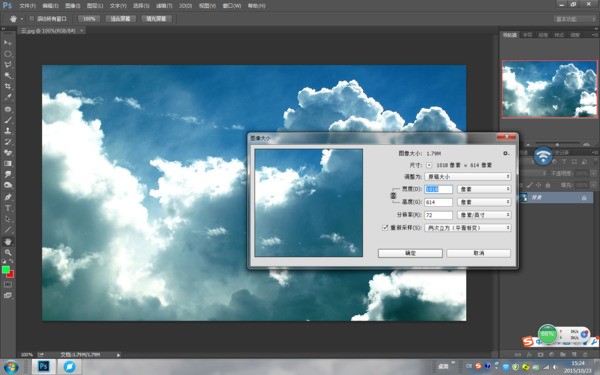
Task: Select the Move tool
Action: (8, 43)
